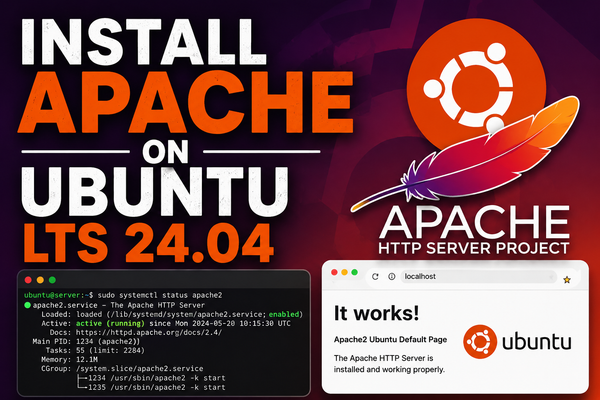Open the httpd.apache.org docs link
Viewport: 600px width, 400px height.
click(149, 332)
